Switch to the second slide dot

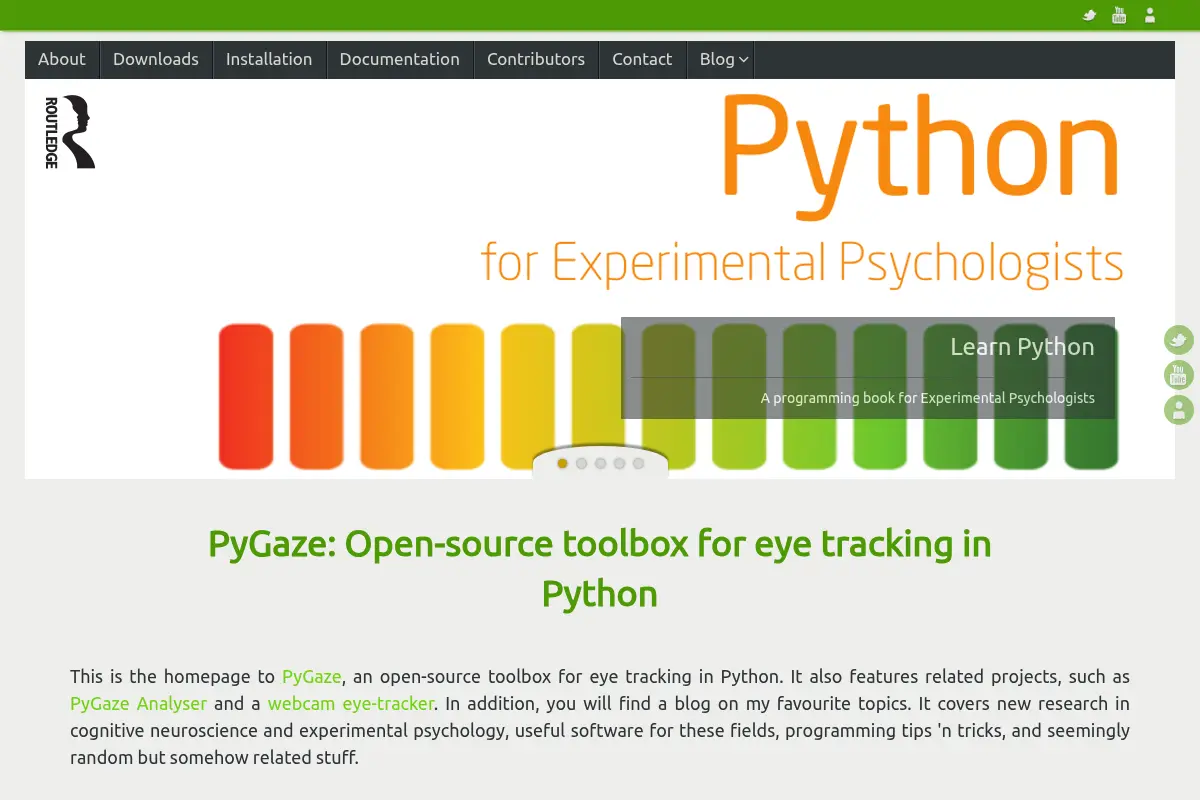click(x=581, y=463)
